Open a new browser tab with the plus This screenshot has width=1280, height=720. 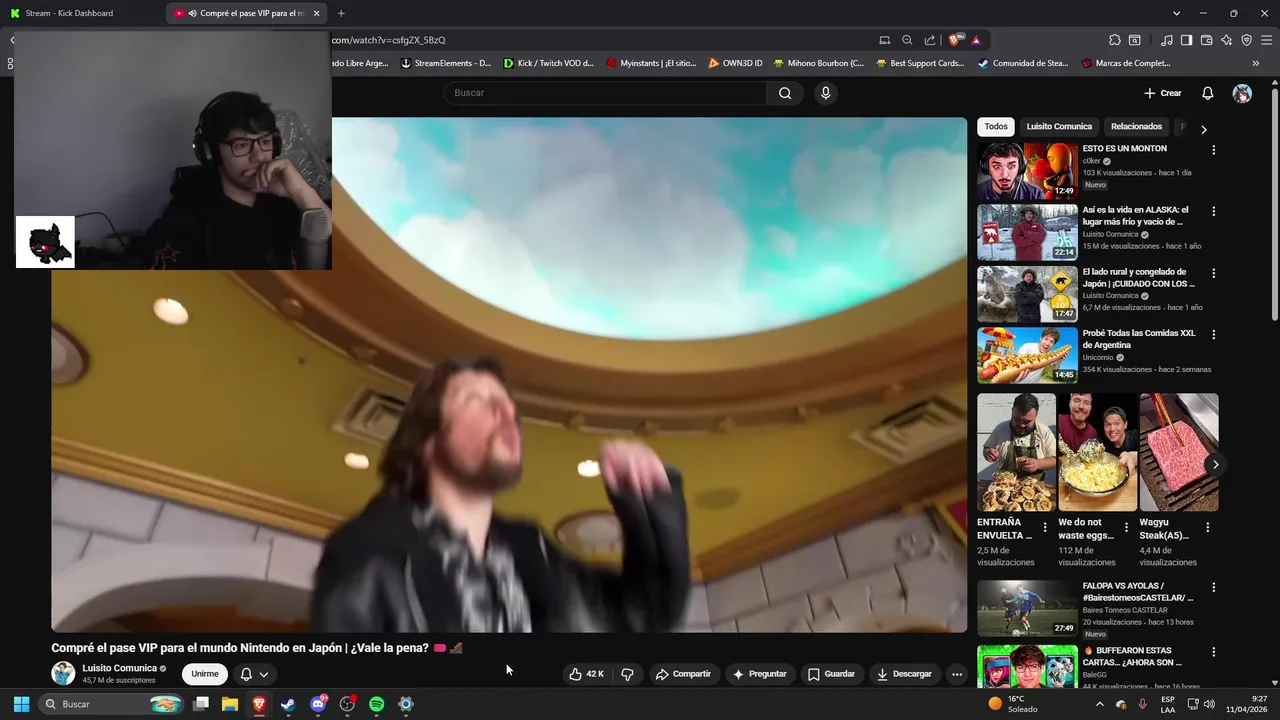click(x=341, y=13)
